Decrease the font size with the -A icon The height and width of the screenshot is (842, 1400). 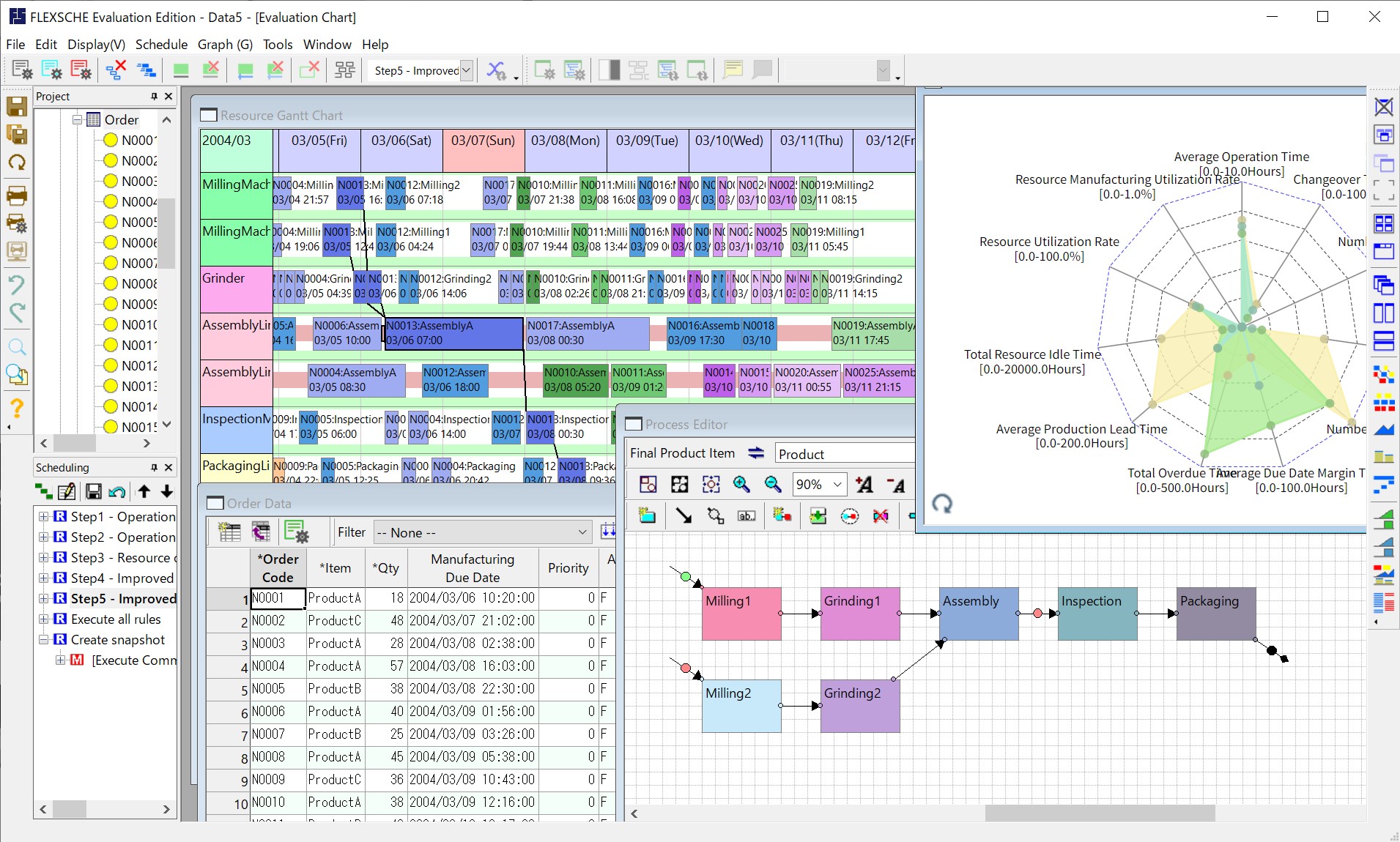tap(896, 484)
